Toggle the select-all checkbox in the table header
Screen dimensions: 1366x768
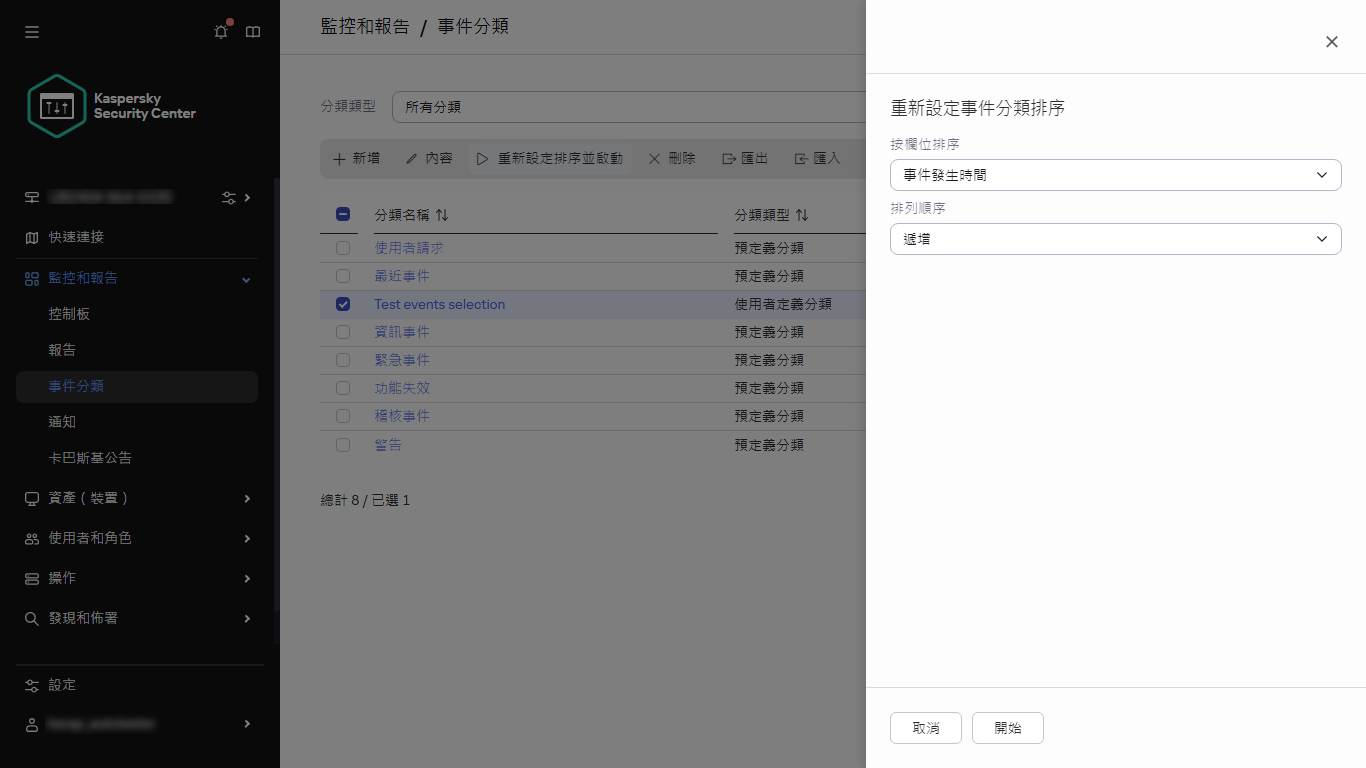pos(343,214)
